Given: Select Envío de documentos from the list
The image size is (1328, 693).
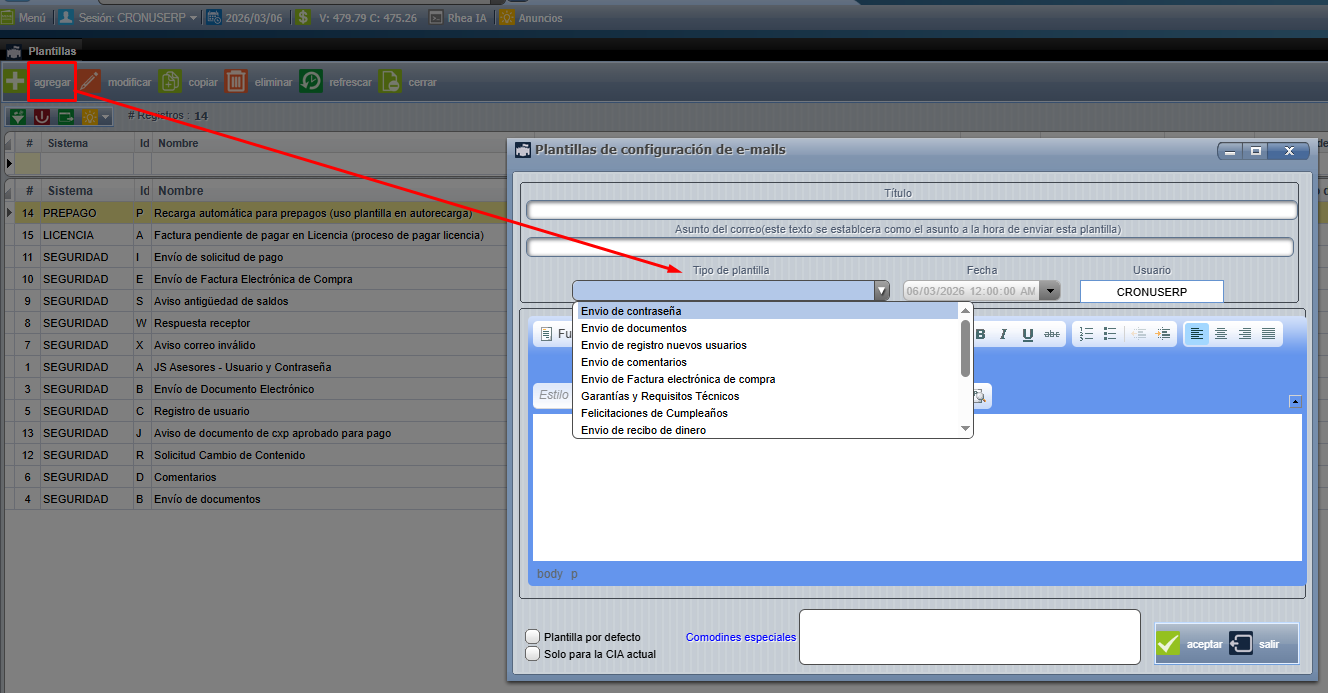Looking at the screenshot, I should [633, 328].
